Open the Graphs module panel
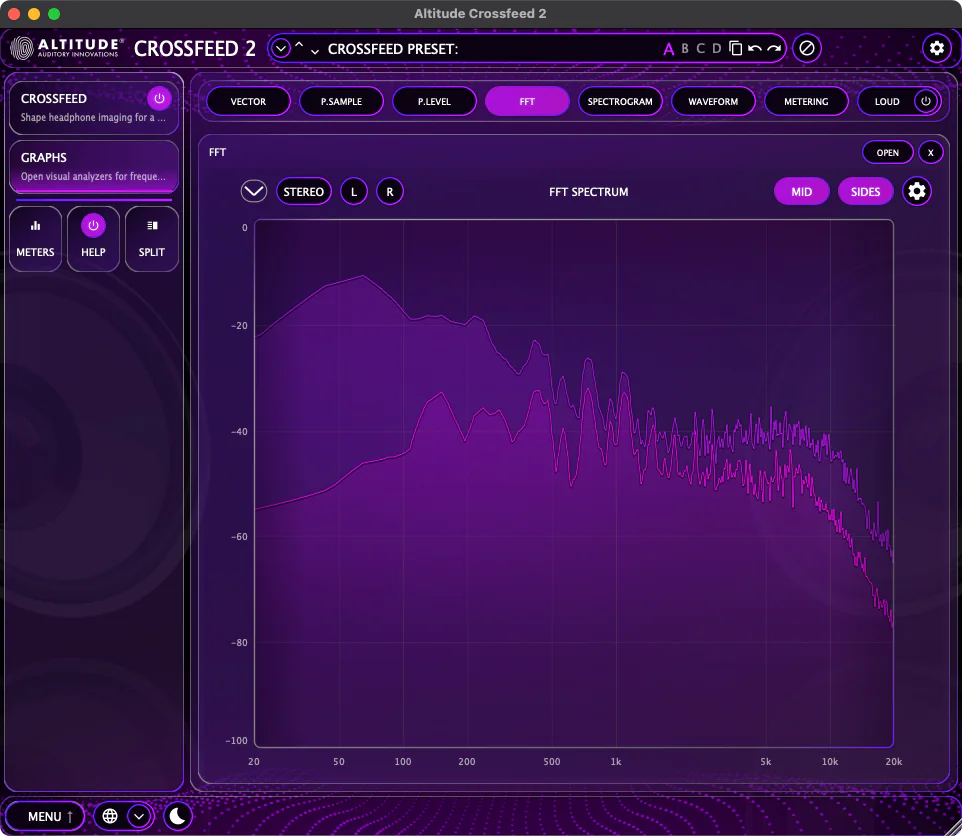The height and width of the screenshot is (836, 962). 93,166
